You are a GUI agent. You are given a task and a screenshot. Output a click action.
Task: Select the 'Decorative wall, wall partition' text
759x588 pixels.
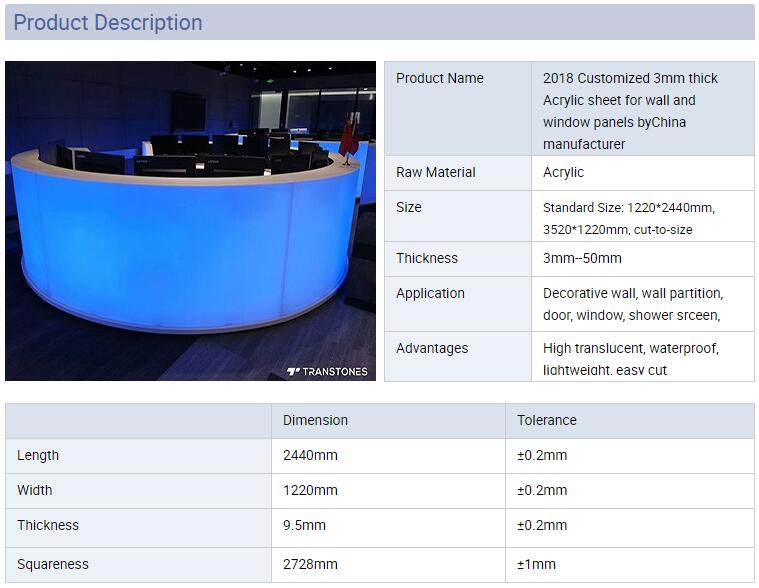633,293
